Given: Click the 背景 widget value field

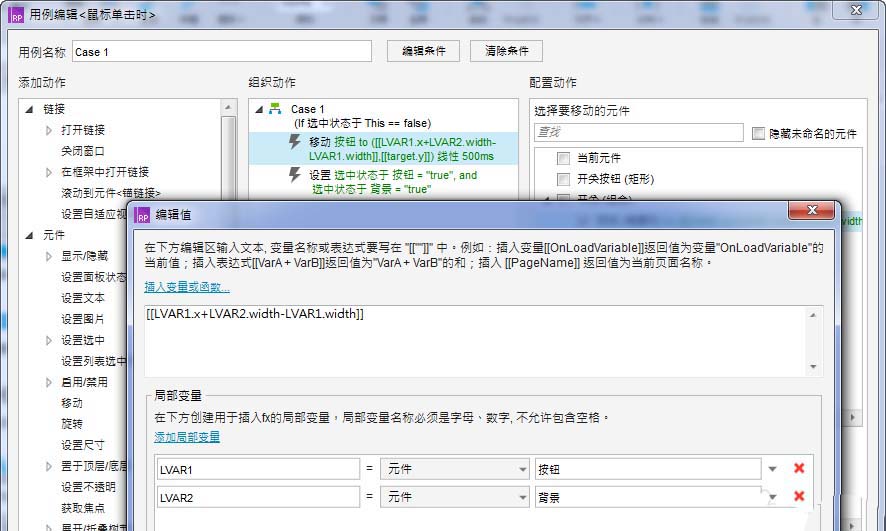Looking at the screenshot, I should pyautogui.click(x=648, y=498).
